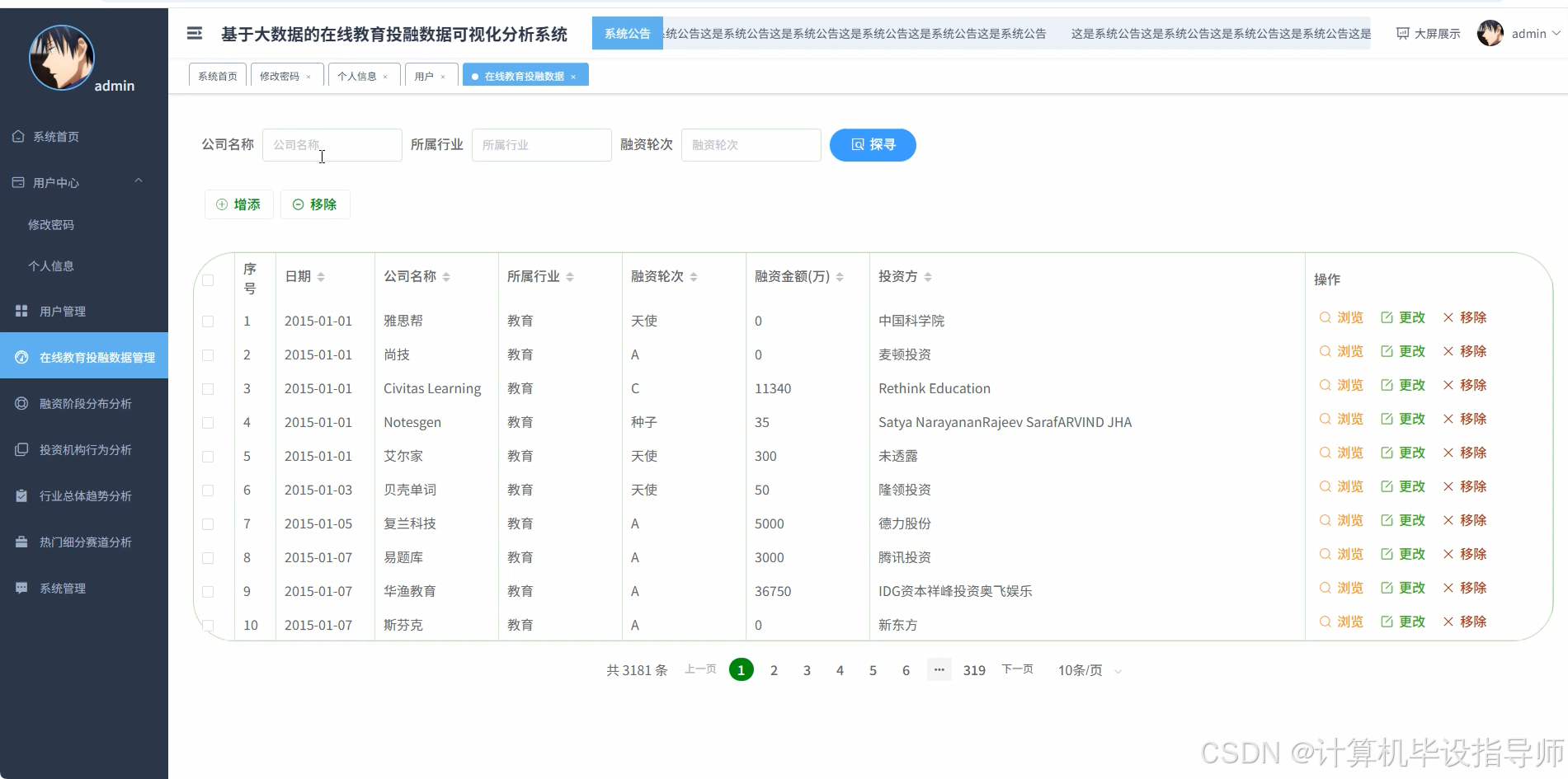Switch to the 个人信息 tab
This screenshot has height=779, width=1568.
357,76
